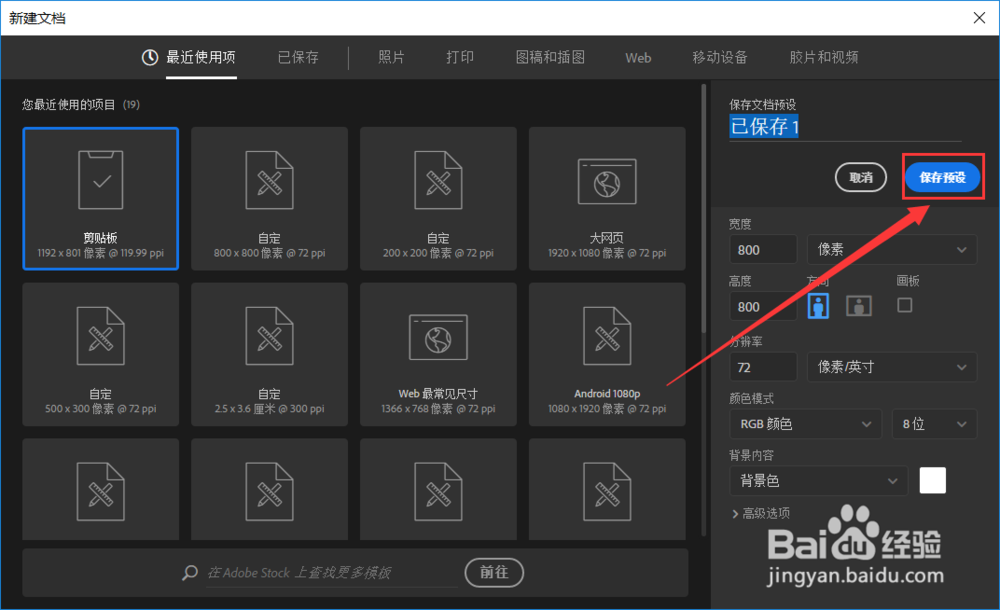Select the 大网页 globe preset icon

click(x=607, y=178)
